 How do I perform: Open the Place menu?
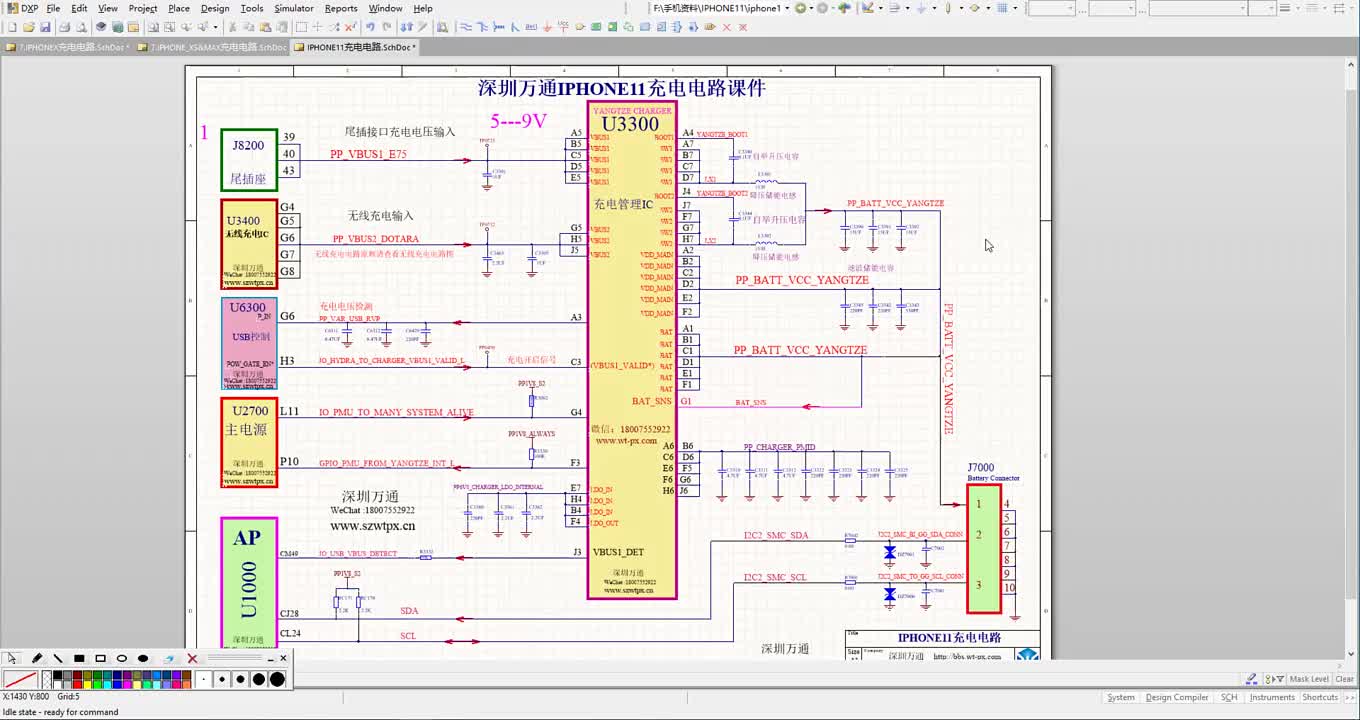coord(179,8)
